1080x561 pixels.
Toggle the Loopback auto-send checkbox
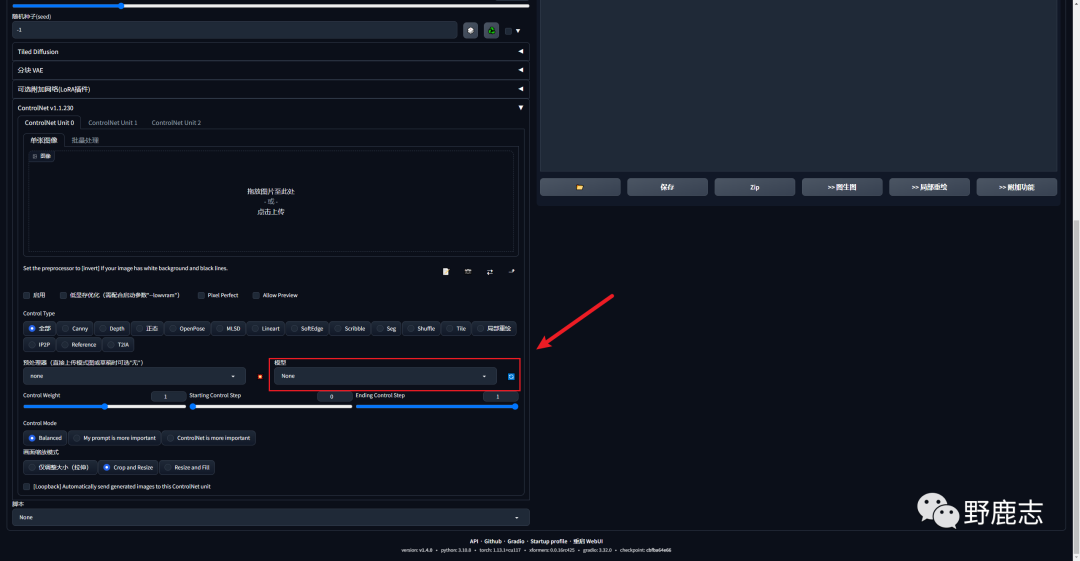point(27,487)
